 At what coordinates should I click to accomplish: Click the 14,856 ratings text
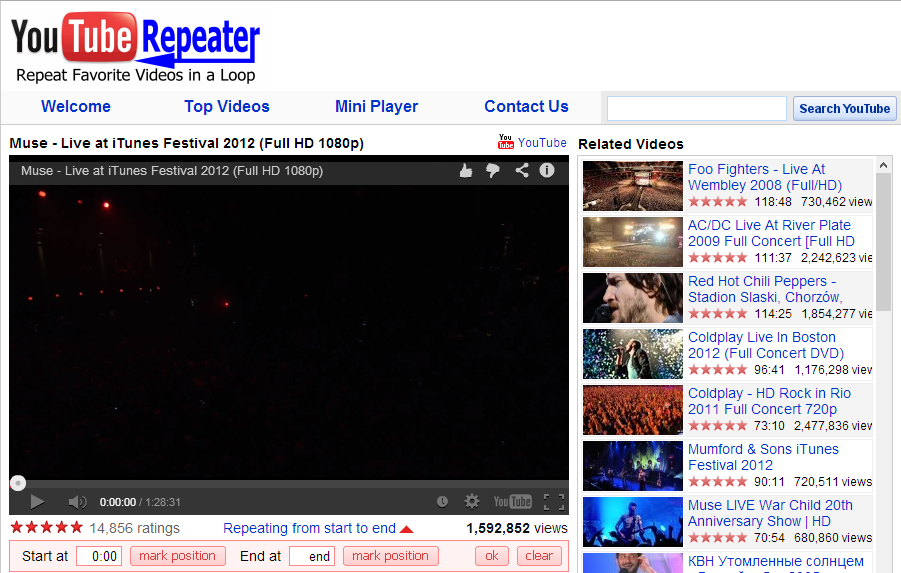(x=134, y=528)
